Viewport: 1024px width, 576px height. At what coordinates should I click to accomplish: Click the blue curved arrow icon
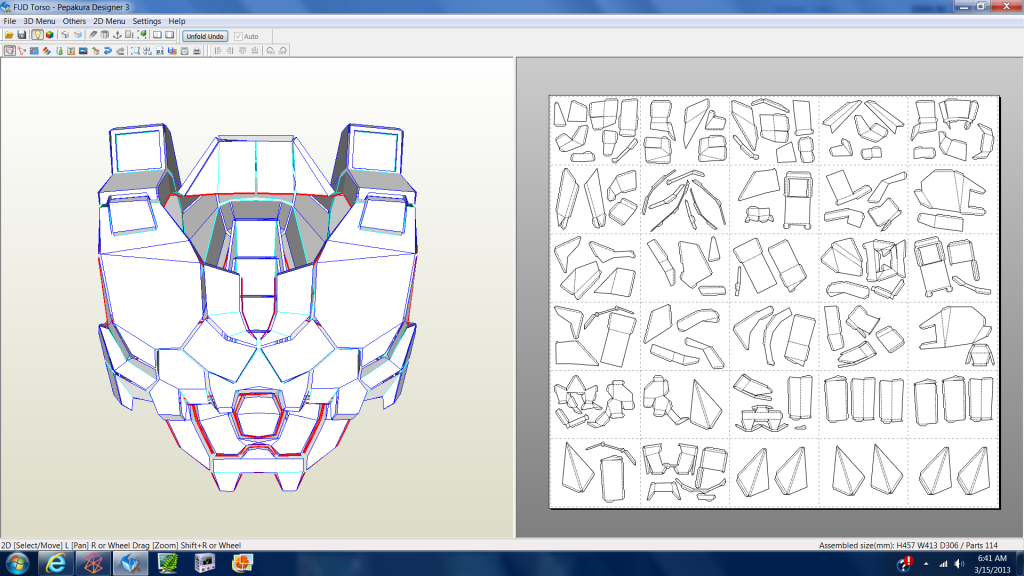pos(108,51)
